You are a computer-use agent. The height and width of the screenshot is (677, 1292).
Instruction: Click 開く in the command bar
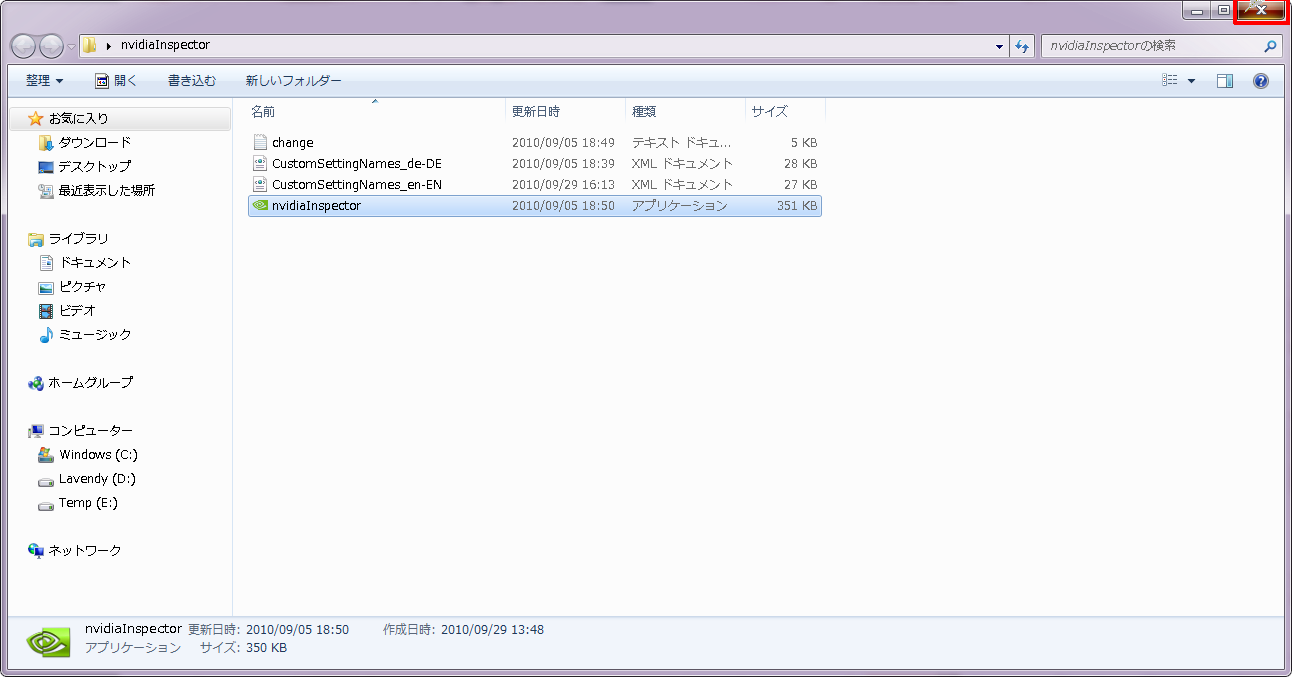[116, 81]
